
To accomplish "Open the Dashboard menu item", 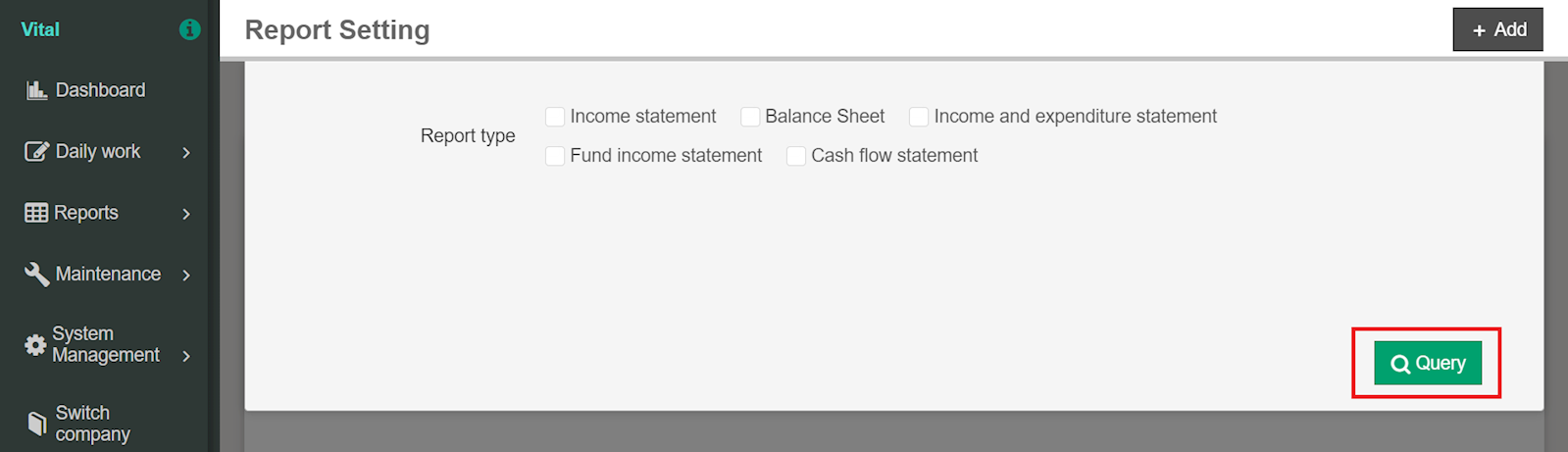I will click(100, 90).
